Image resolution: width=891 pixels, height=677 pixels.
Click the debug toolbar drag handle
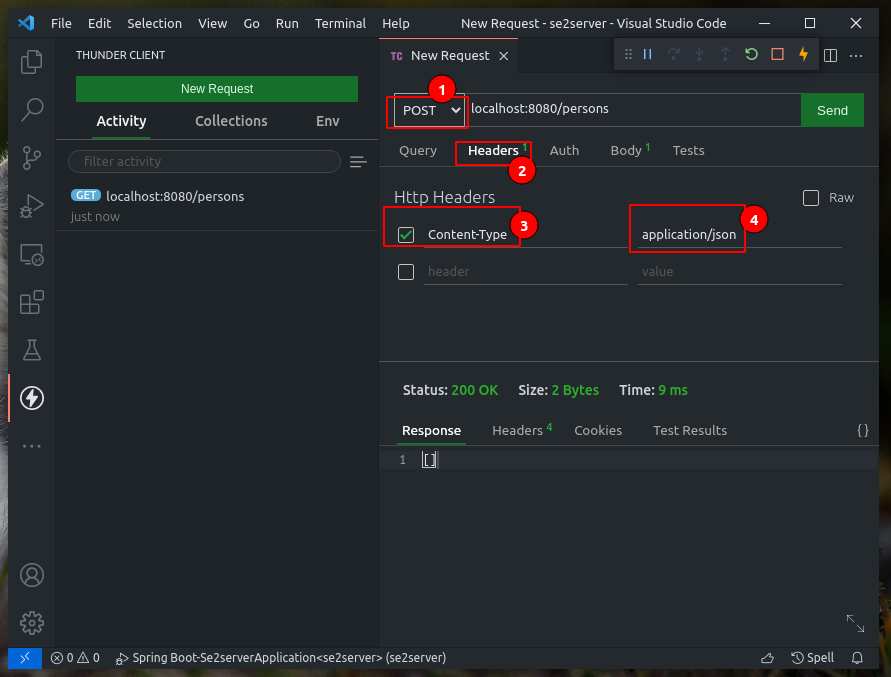pos(628,54)
